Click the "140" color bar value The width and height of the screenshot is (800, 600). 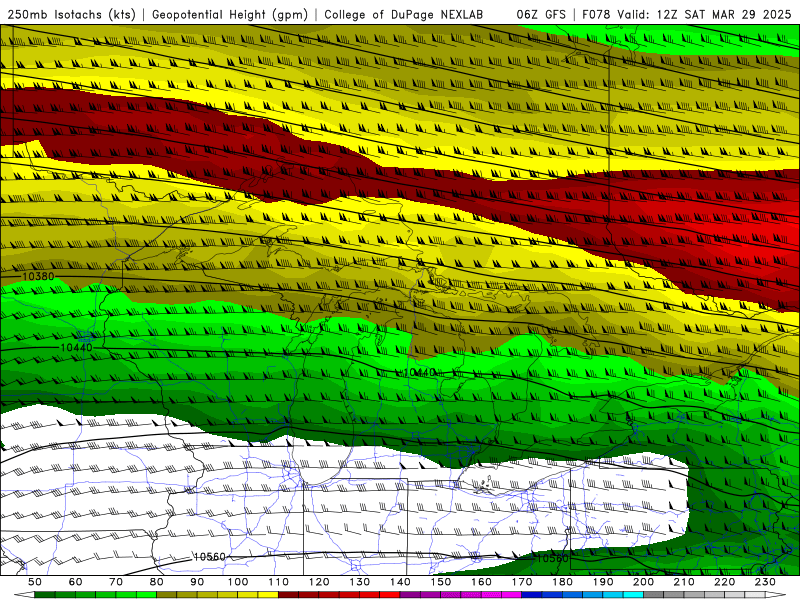(400, 582)
